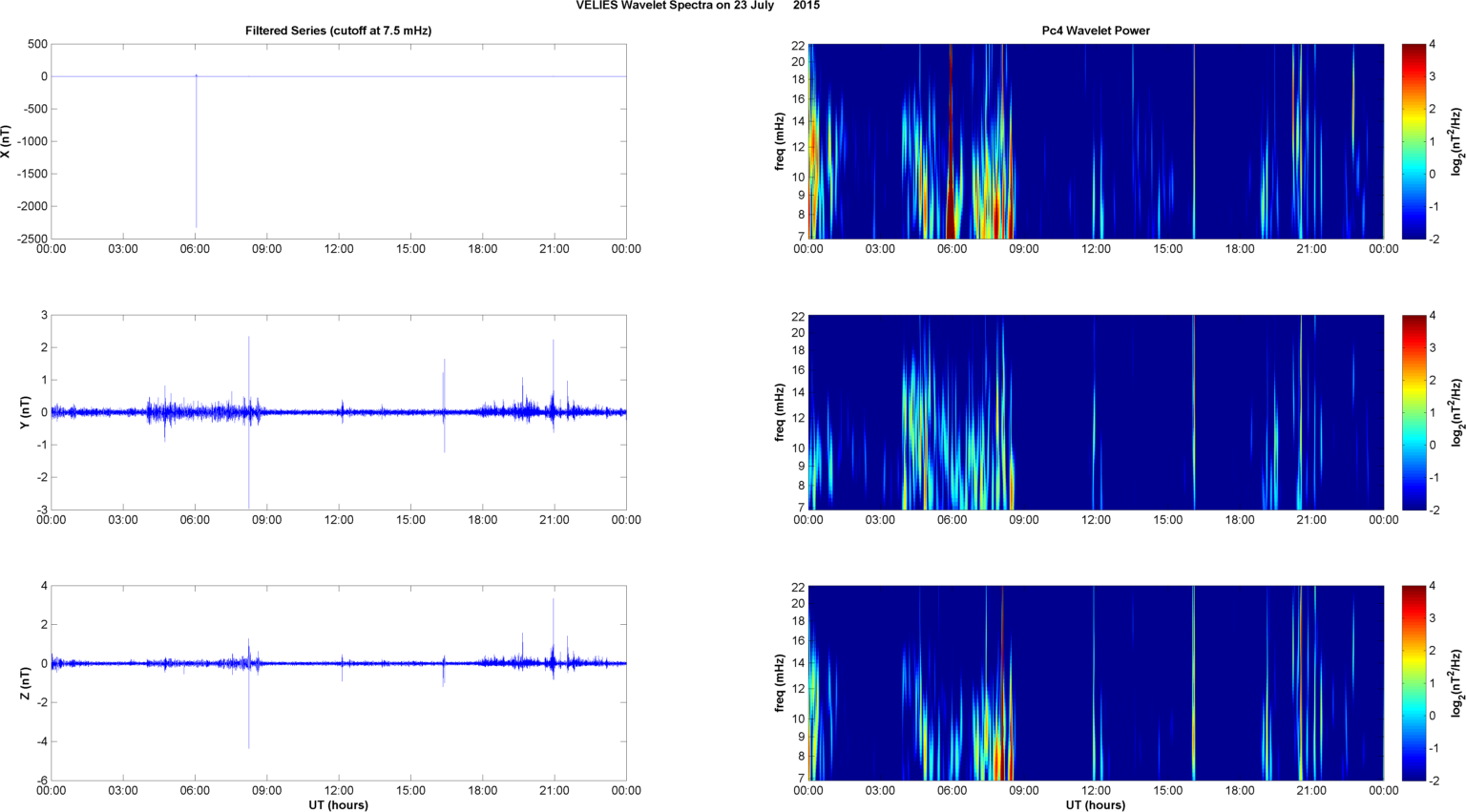Click the Y (nT) axis label

click(26, 412)
